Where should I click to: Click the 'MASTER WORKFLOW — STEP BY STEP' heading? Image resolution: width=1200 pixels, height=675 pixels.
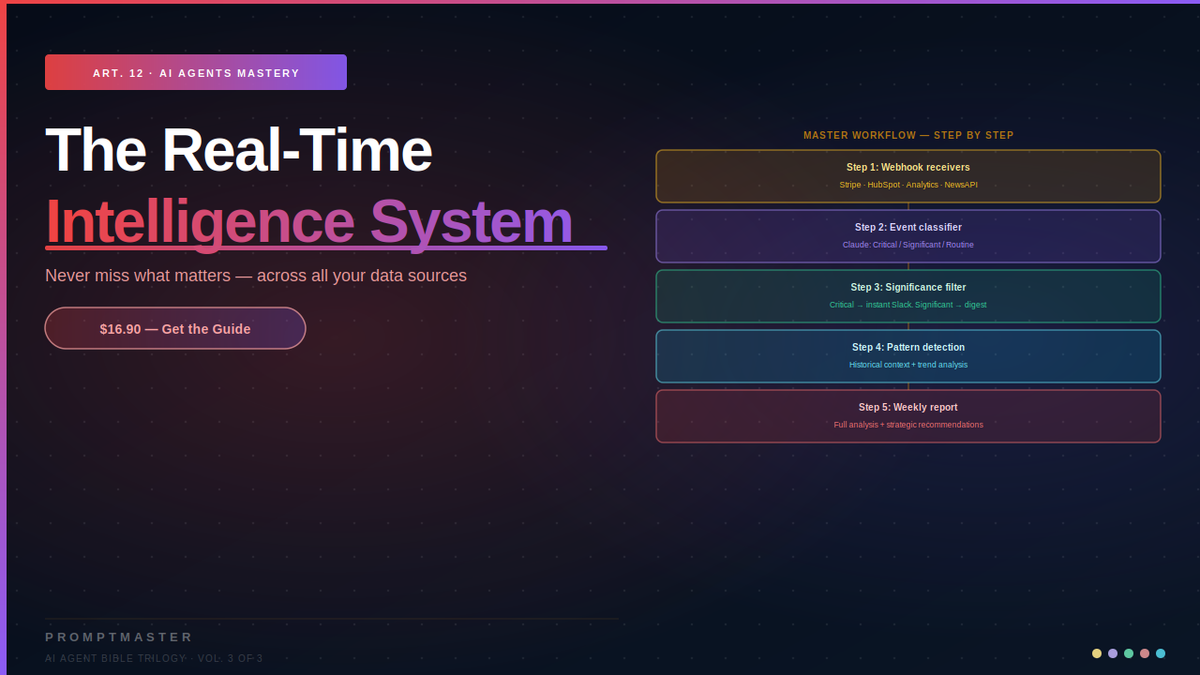coord(908,135)
